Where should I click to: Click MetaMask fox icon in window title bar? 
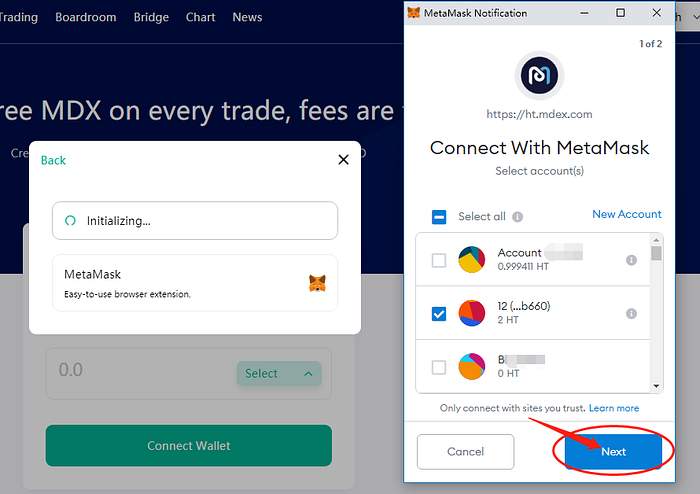point(414,13)
